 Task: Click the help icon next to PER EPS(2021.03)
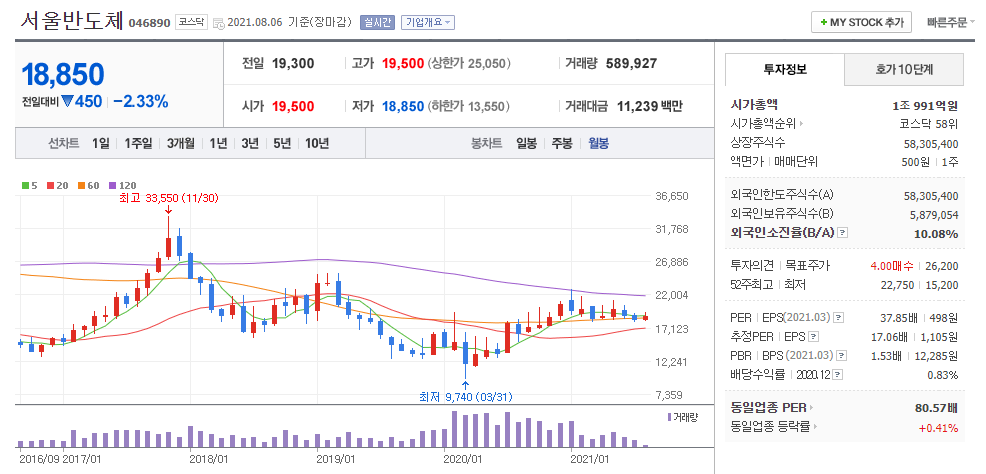(x=838, y=319)
